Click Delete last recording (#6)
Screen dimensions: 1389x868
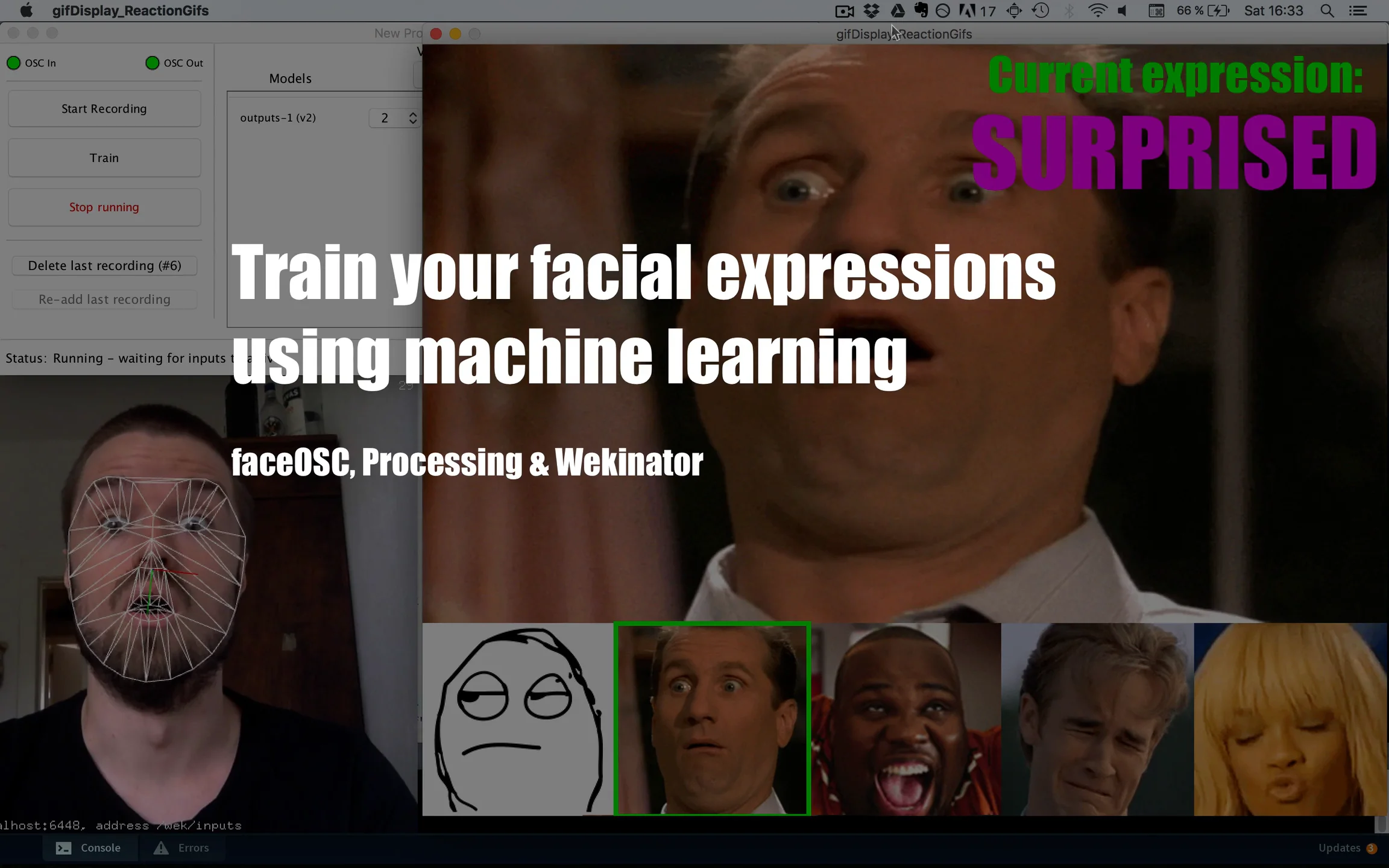pos(104,265)
